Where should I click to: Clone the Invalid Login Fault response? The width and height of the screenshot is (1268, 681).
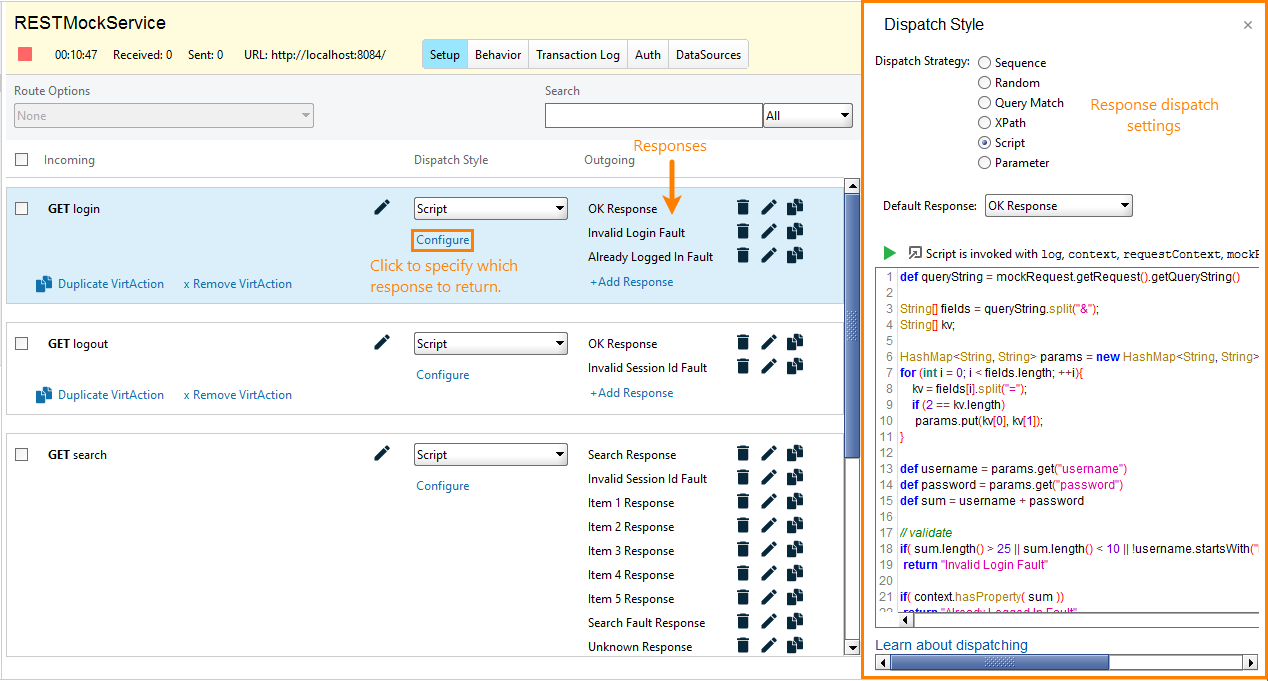click(795, 231)
